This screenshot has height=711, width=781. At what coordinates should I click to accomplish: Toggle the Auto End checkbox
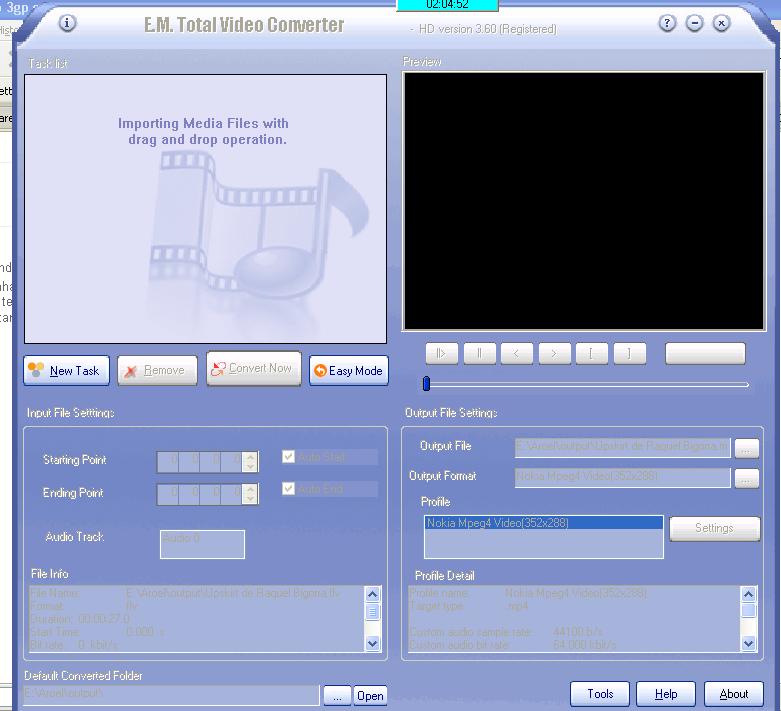tap(288, 488)
